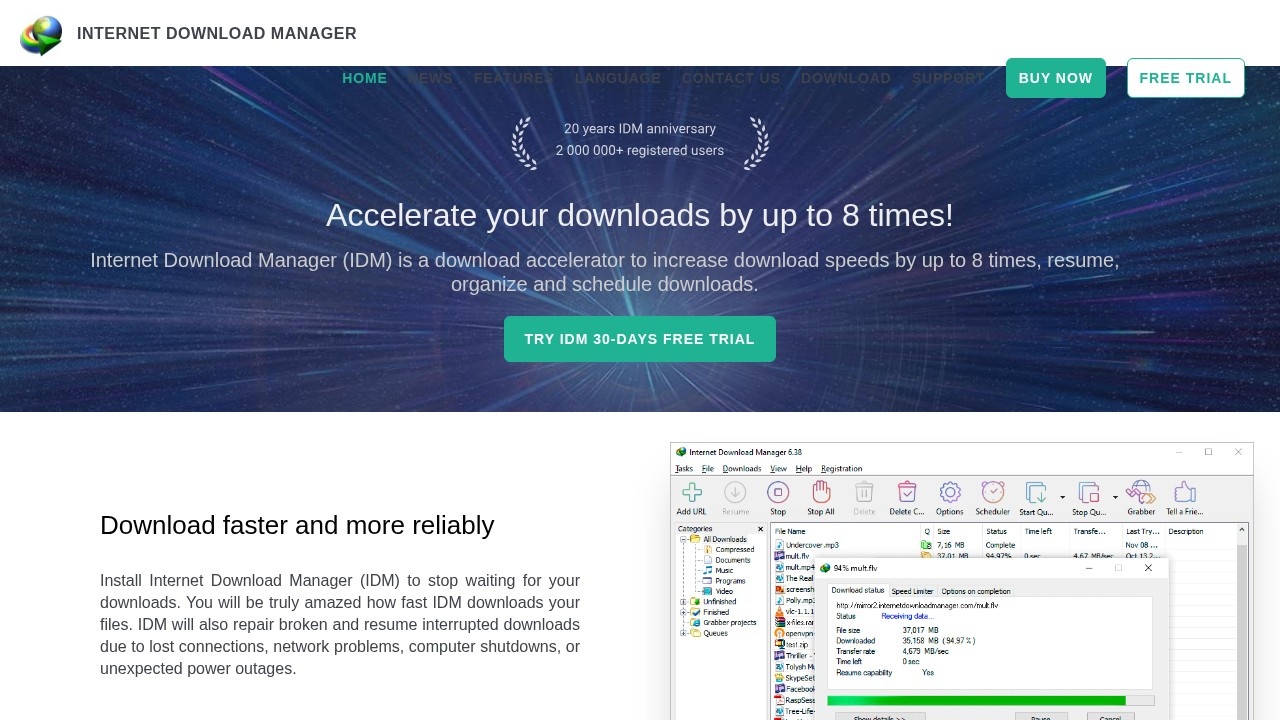
Task: Expand the Unfinished category node
Action: click(682, 601)
